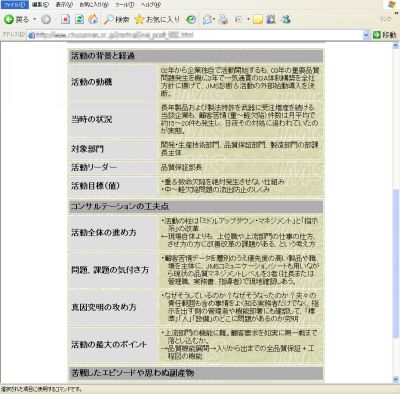Image resolution: width=400 pixels, height=394 pixels.
Task: Click the Mail envelope icon
Action: 207,20
